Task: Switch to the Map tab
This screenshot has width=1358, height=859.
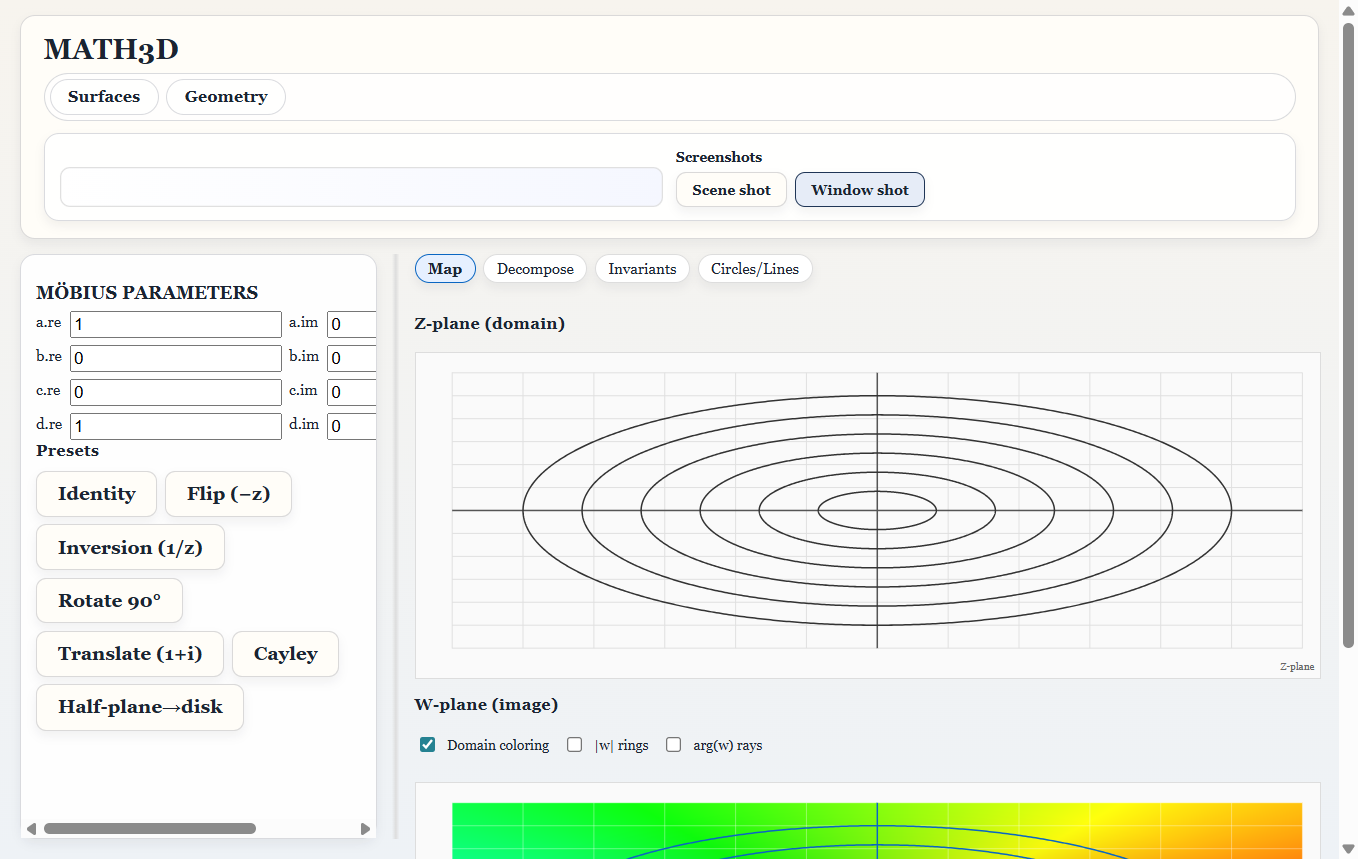Action: click(x=445, y=269)
